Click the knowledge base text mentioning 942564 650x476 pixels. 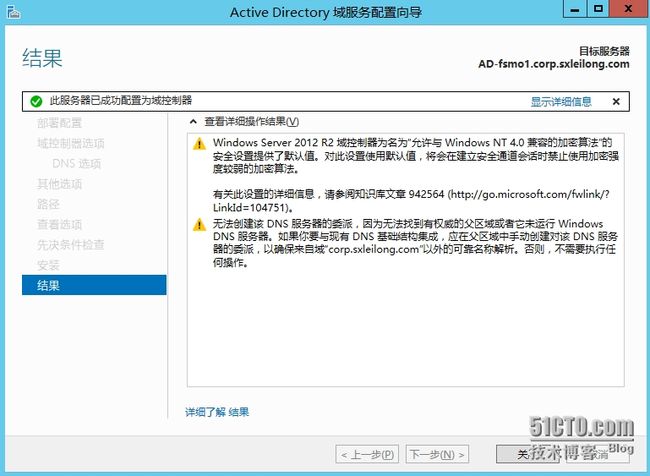pyautogui.click(x=411, y=201)
